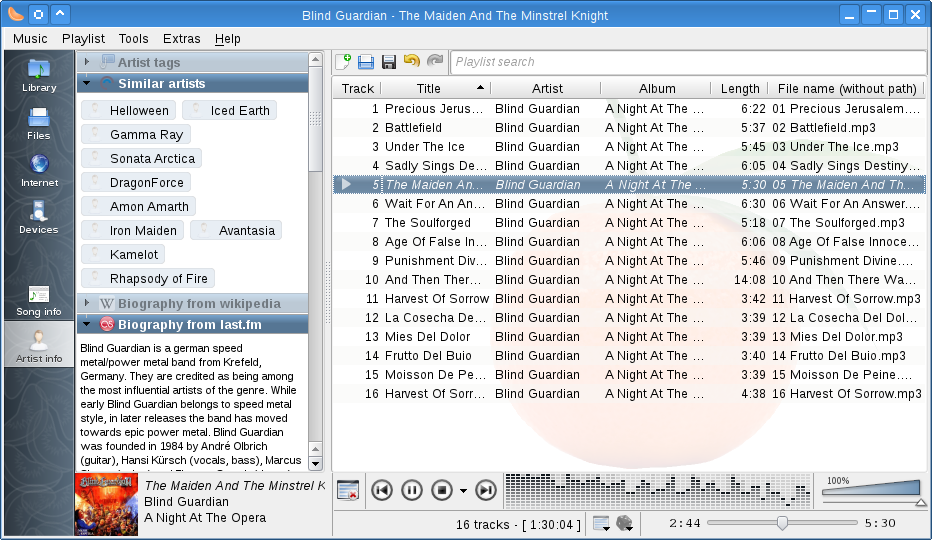
Task: Open the Music menu
Action: 30,39
